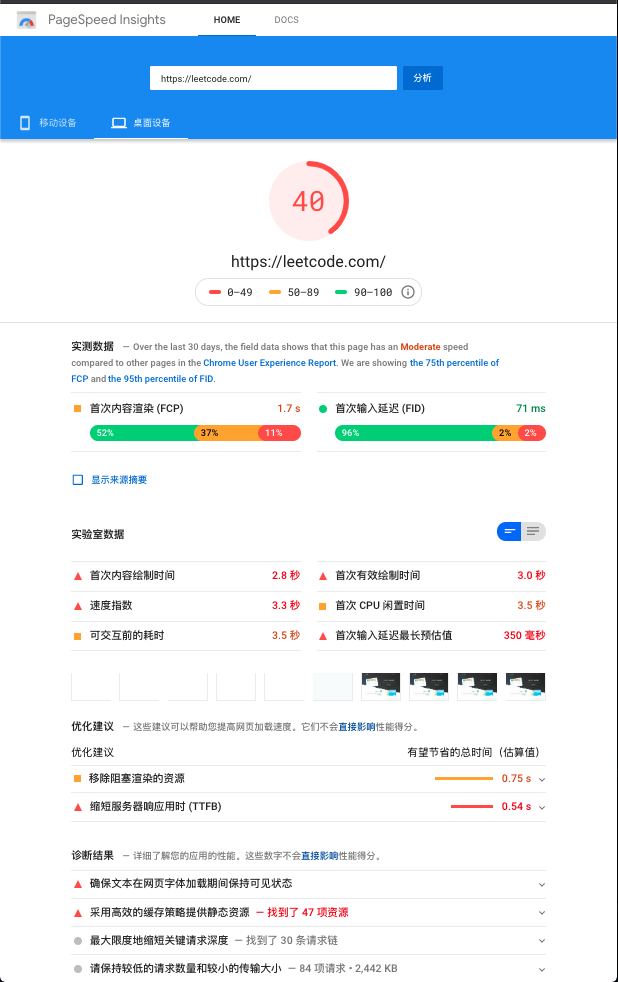
Task: Click red triangle beside 速度指数
Action: [x=78, y=606]
